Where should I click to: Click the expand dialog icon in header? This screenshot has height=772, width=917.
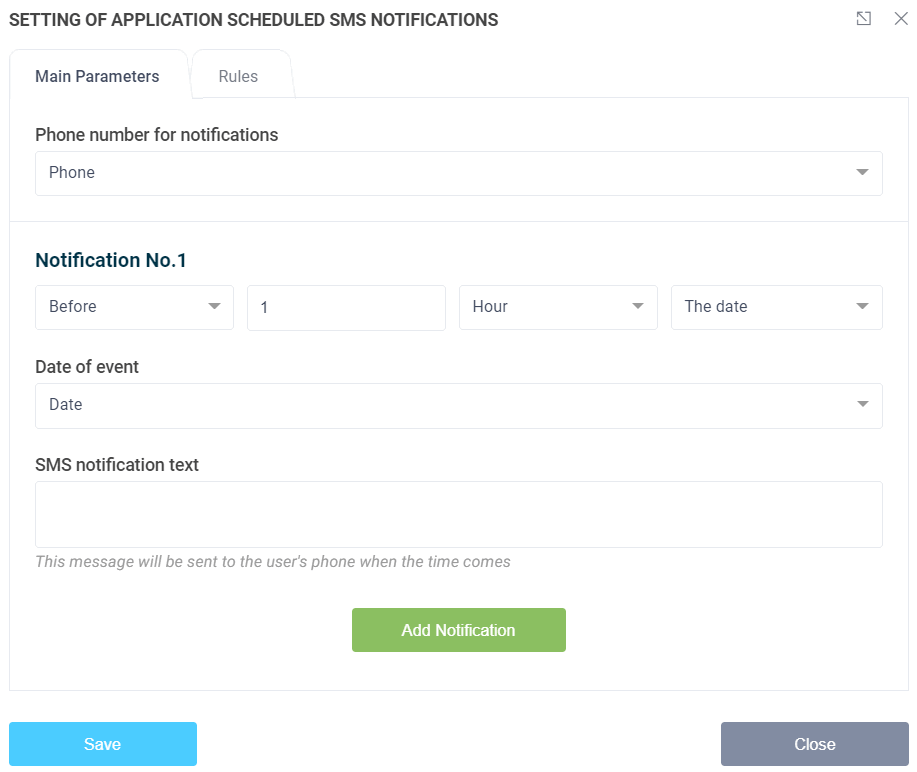pos(864,19)
